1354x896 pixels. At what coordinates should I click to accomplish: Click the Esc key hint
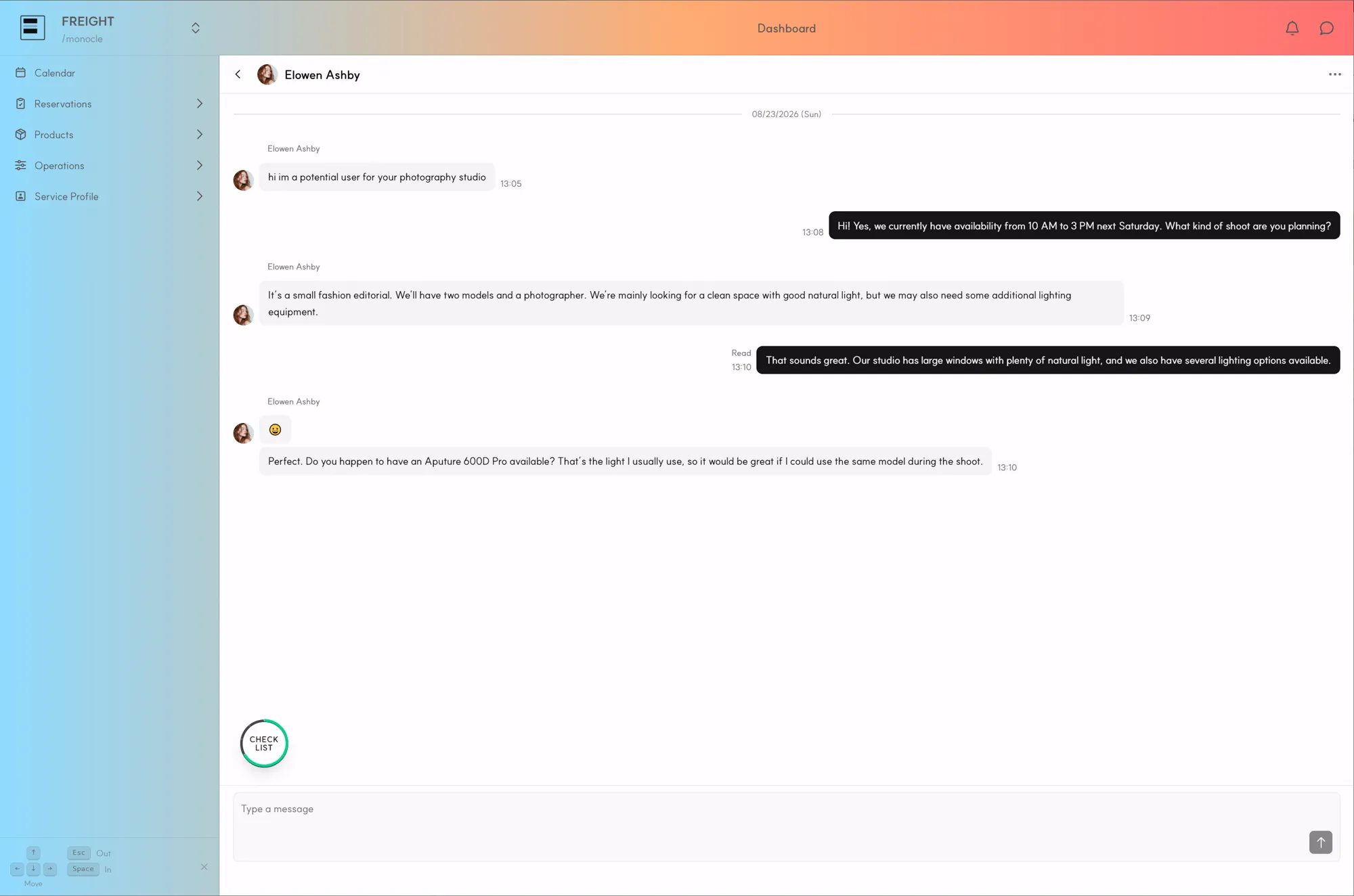tap(79, 853)
